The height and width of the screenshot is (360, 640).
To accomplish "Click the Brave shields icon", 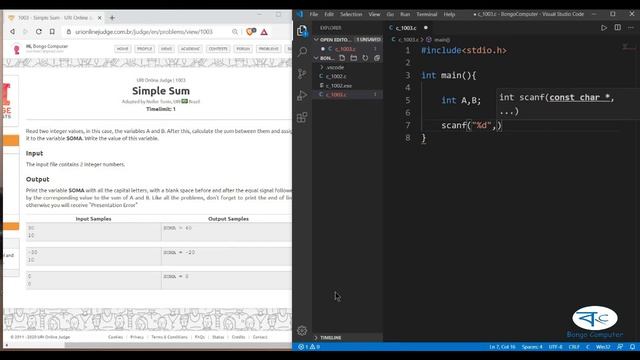I will (x=251, y=31).
